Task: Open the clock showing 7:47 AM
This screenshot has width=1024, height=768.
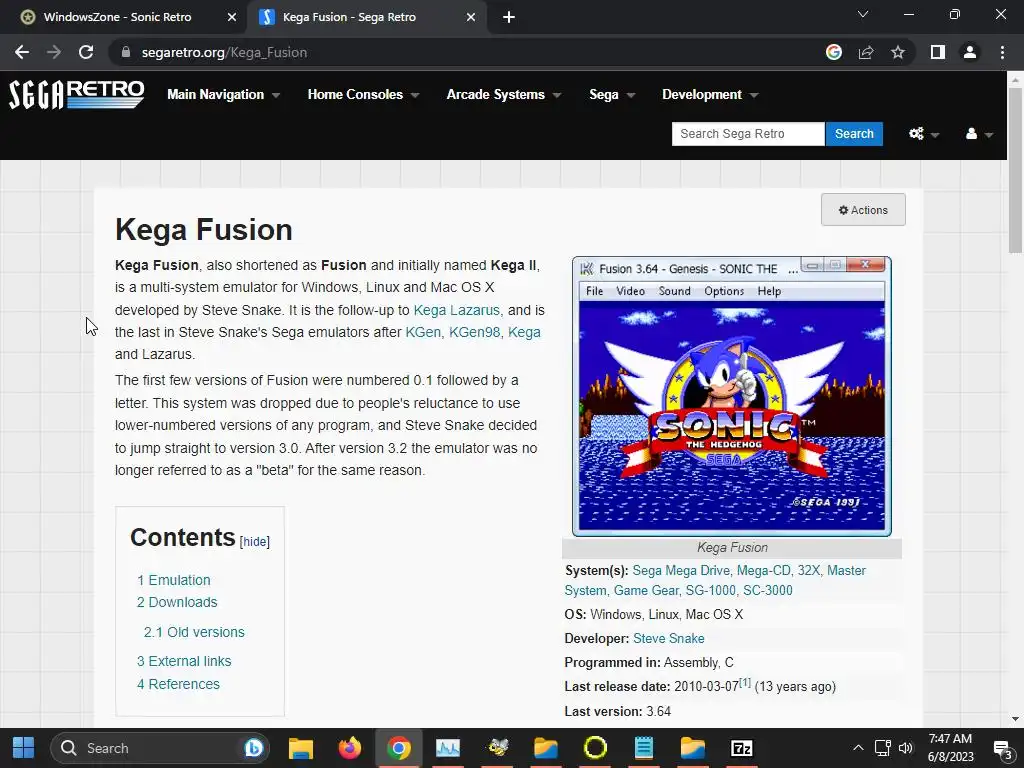Action: pyautogui.click(x=950, y=748)
